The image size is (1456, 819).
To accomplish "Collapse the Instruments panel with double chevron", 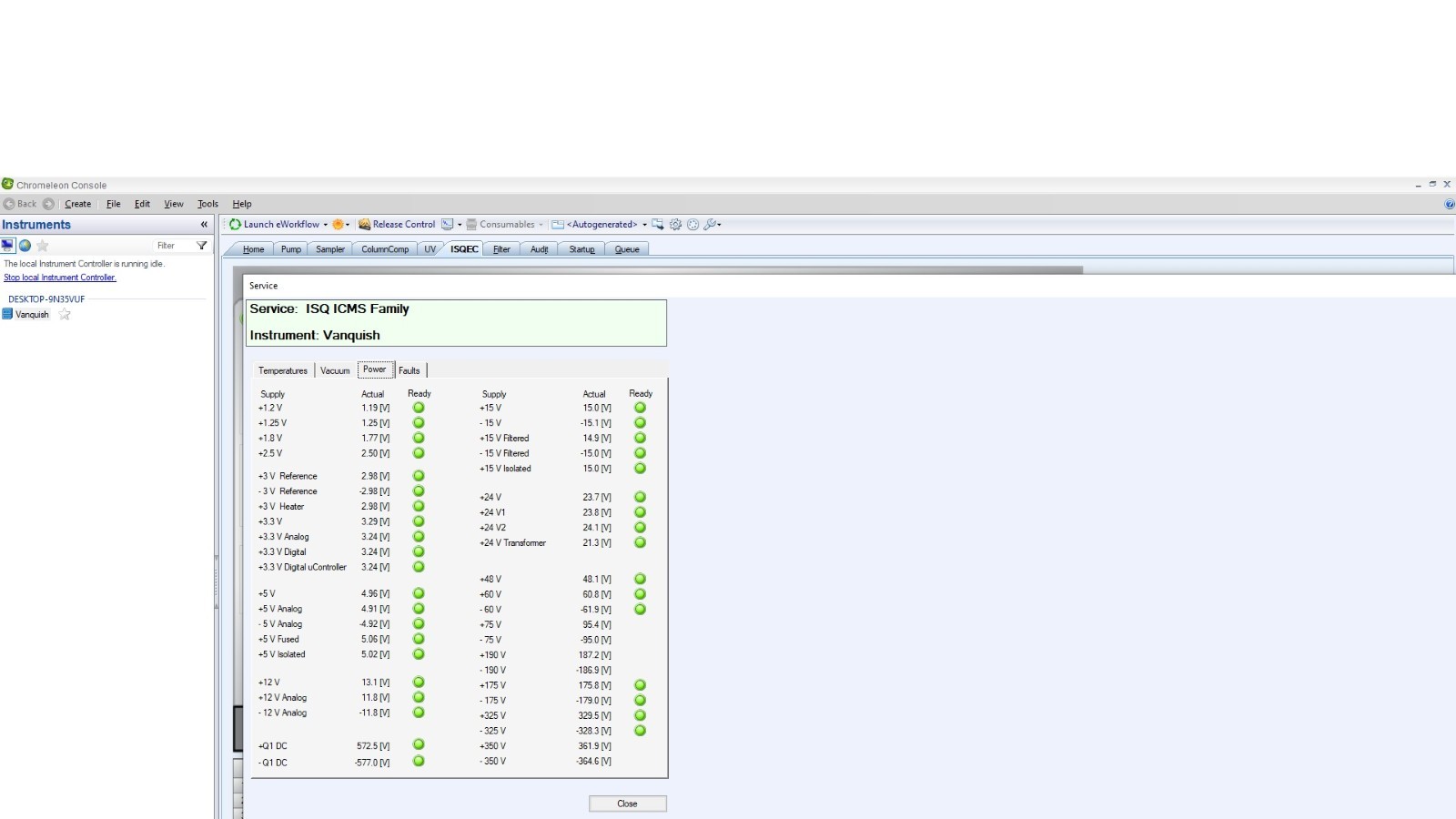I will pyautogui.click(x=204, y=225).
